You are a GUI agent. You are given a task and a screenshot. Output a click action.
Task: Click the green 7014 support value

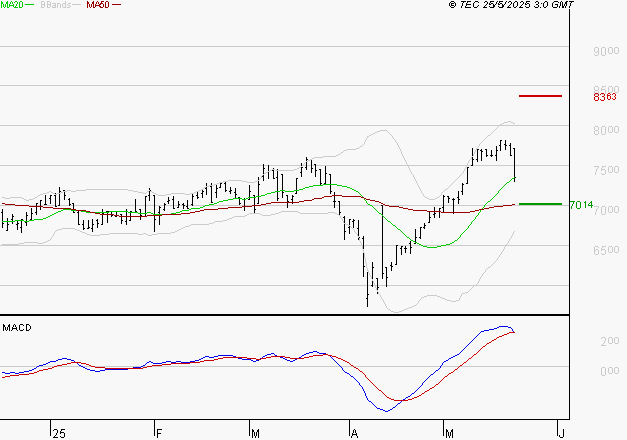point(581,205)
